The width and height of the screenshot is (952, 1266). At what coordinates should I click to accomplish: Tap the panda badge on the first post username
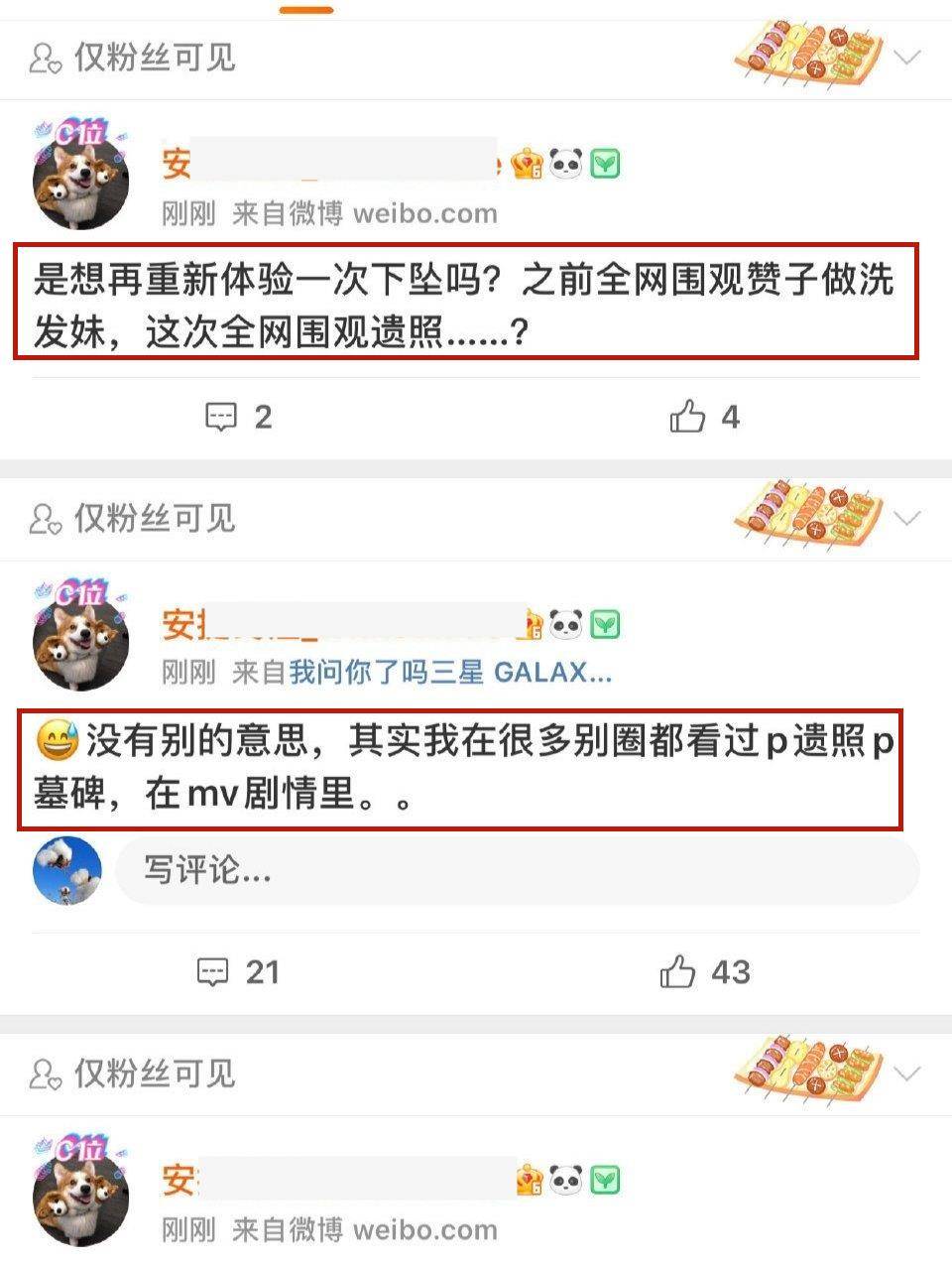click(x=566, y=164)
